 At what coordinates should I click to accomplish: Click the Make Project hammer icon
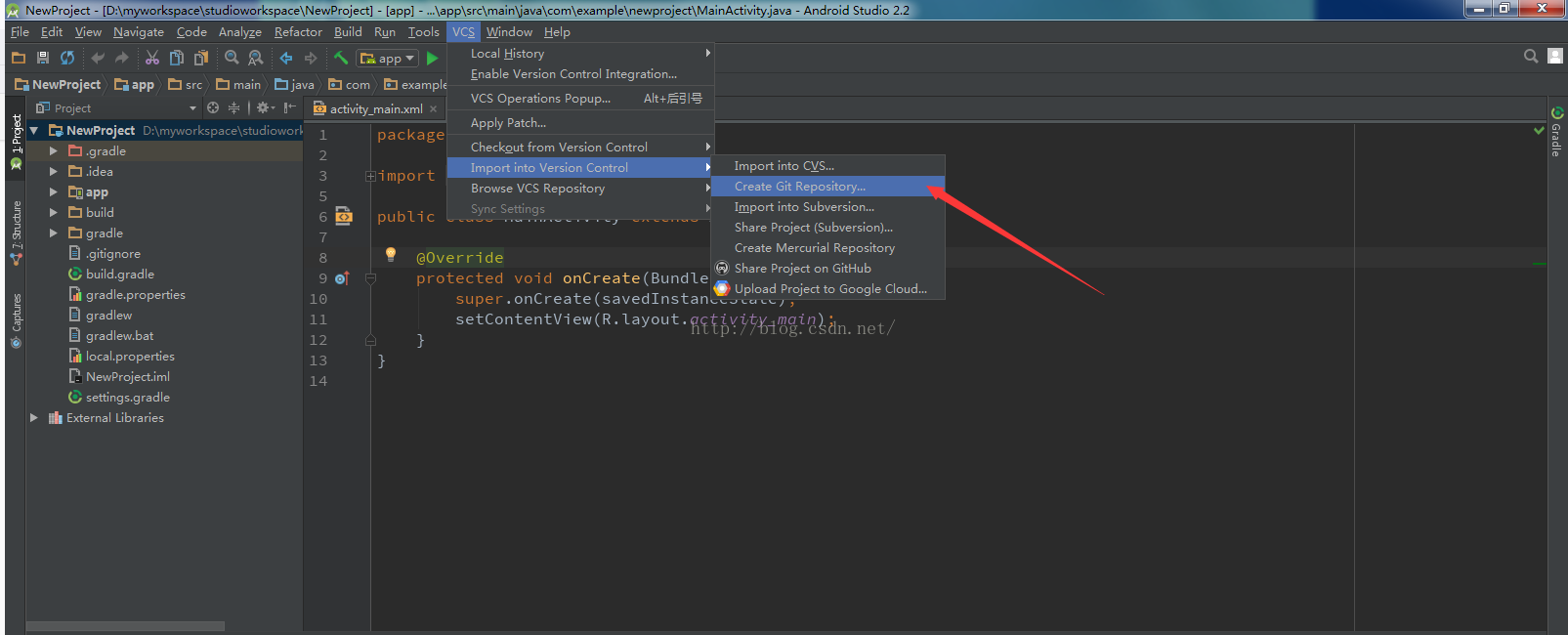tap(341, 59)
